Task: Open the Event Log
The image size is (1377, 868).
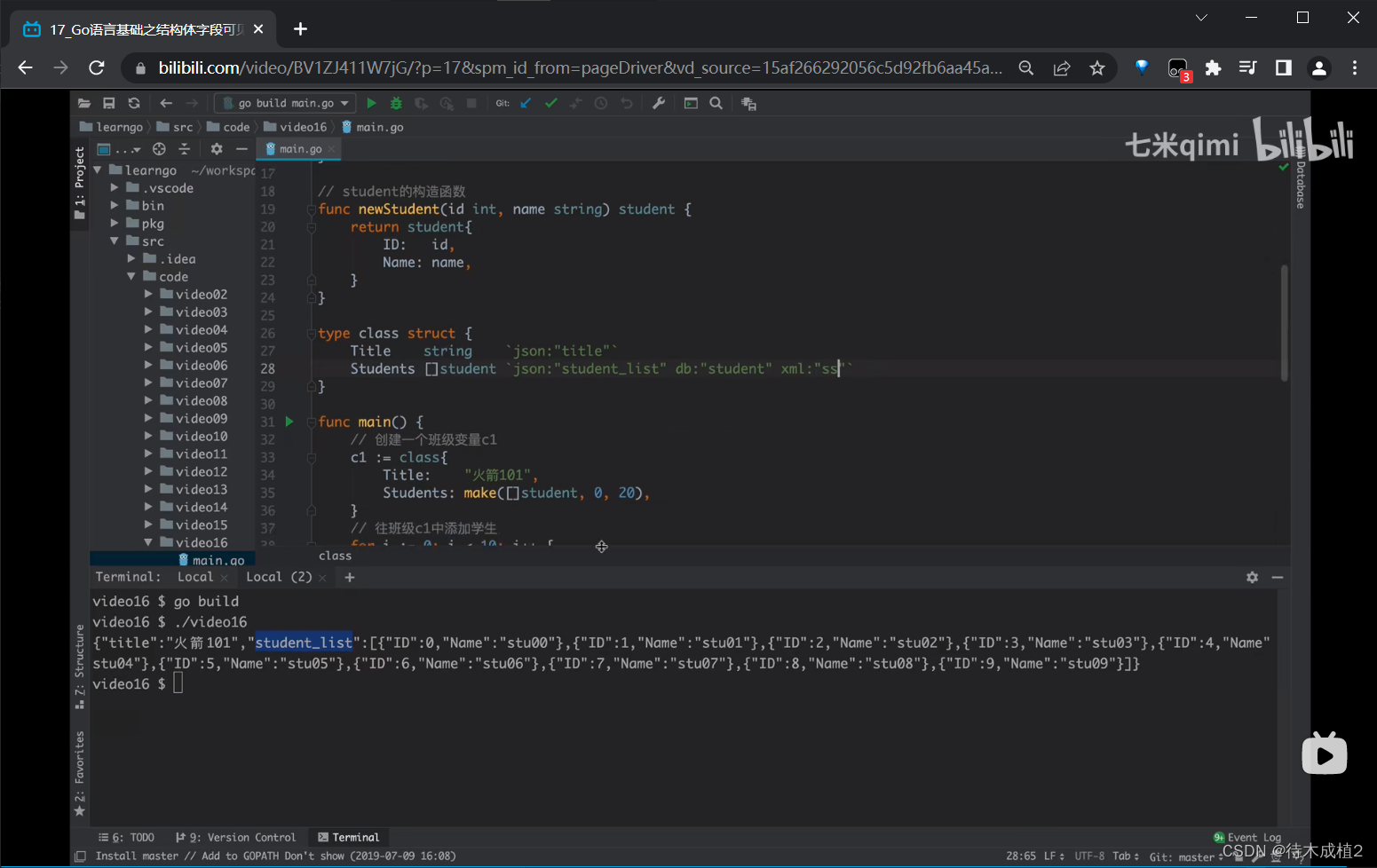Action: (1247, 837)
